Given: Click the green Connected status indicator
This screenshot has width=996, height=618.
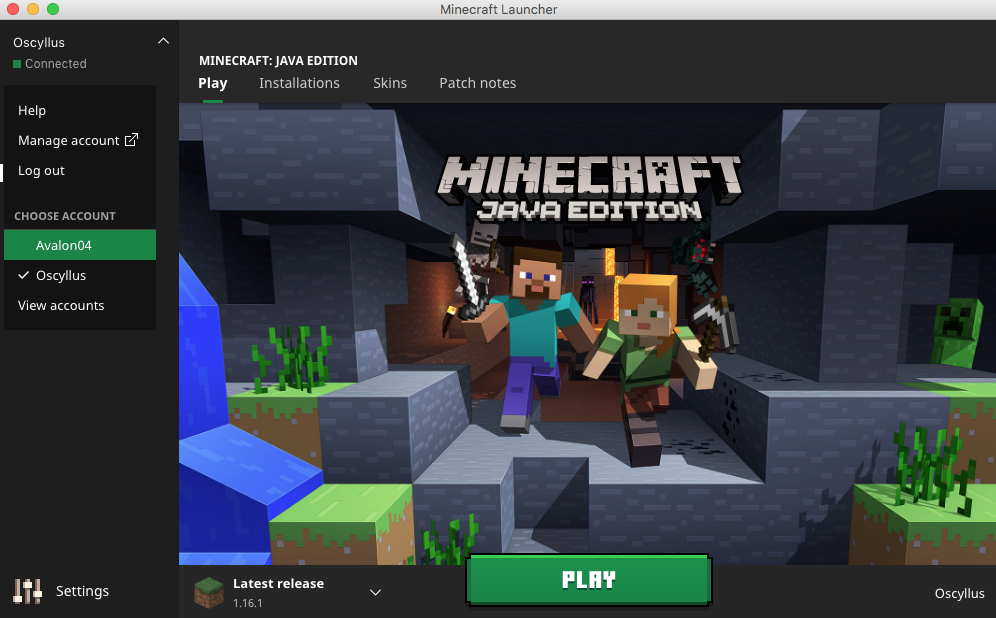Looking at the screenshot, I should point(17,64).
